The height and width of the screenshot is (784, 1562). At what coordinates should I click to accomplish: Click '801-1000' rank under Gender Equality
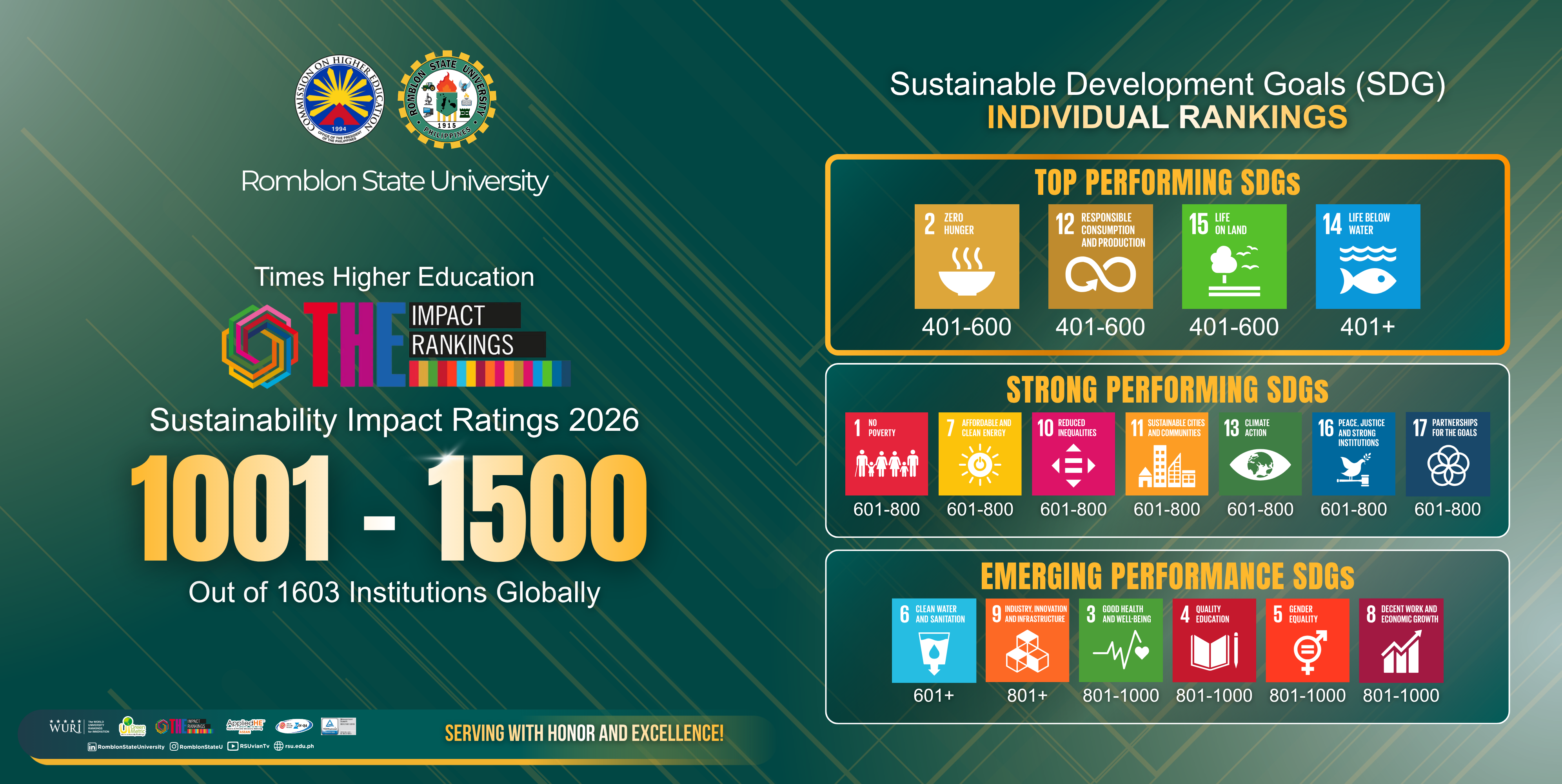pyautogui.click(x=1307, y=695)
